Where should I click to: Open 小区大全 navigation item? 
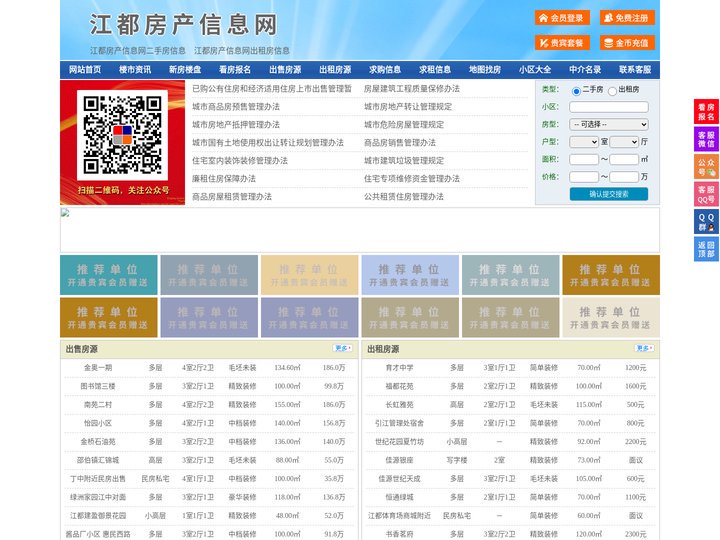tap(535, 70)
